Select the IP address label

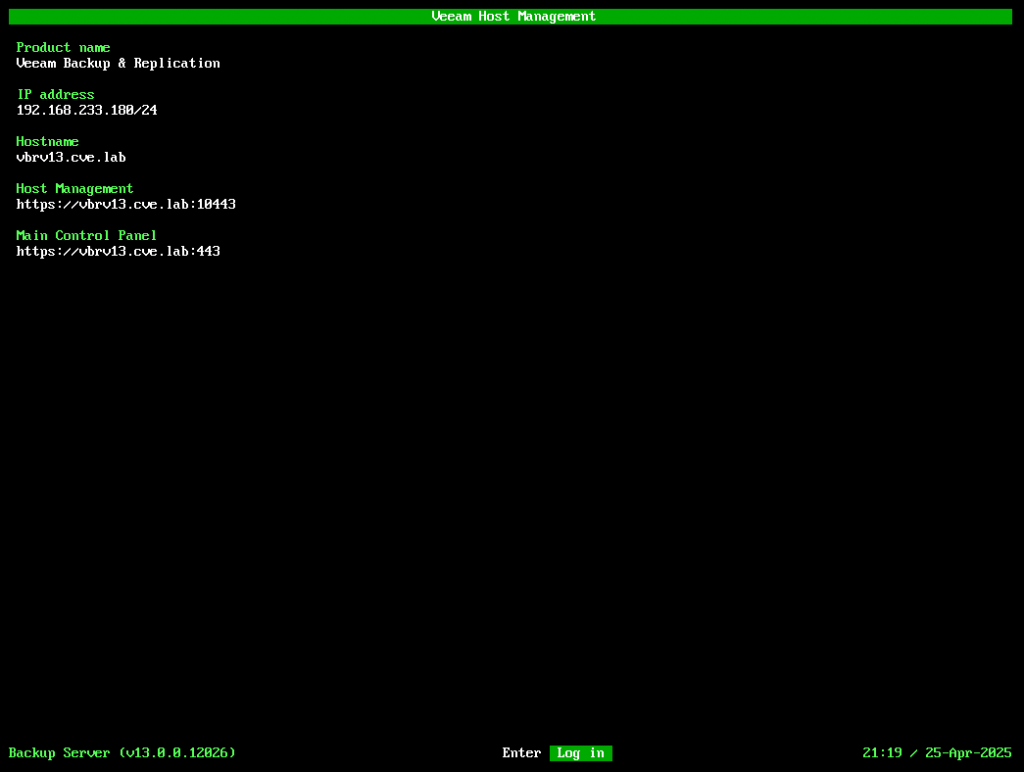click(55, 95)
